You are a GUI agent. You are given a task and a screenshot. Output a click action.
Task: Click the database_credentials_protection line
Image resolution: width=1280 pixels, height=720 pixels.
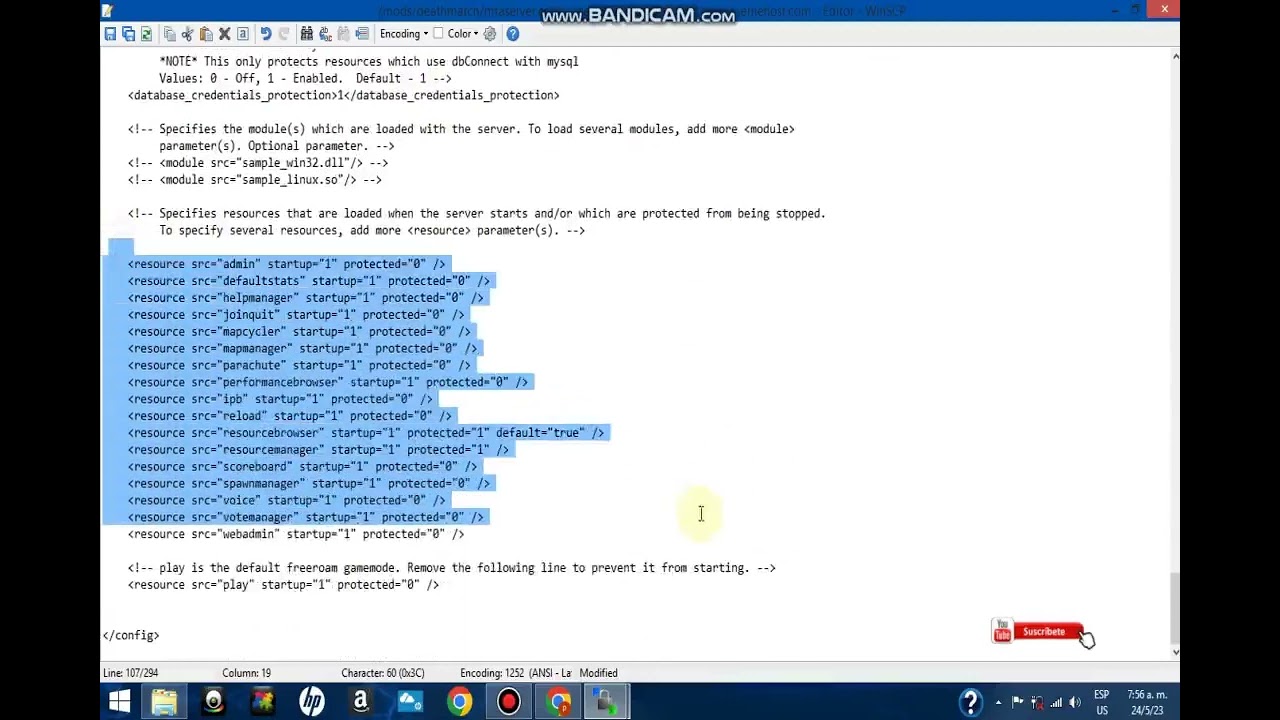[343, 95]
